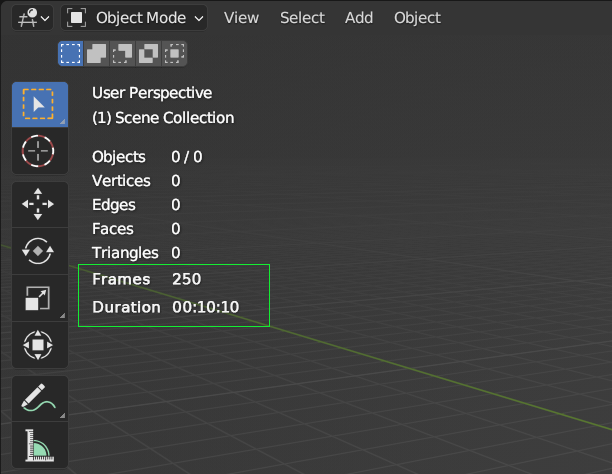Activate the Select Box tool
Viewport: 612px width, 474px height.
click(40, 104)
